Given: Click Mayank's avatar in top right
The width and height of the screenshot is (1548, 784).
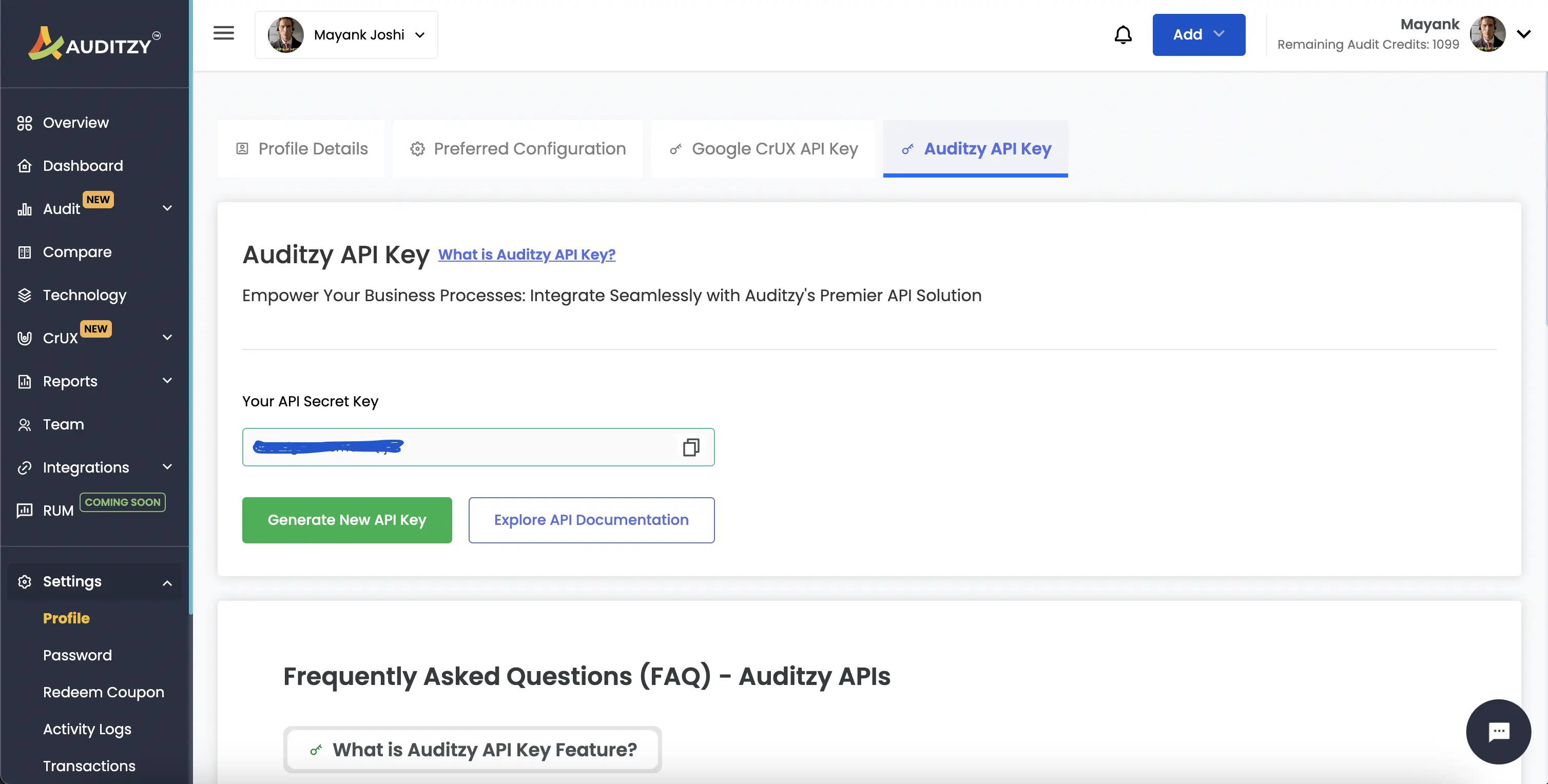Looking at the screenshot, I should pos(1487,34).
